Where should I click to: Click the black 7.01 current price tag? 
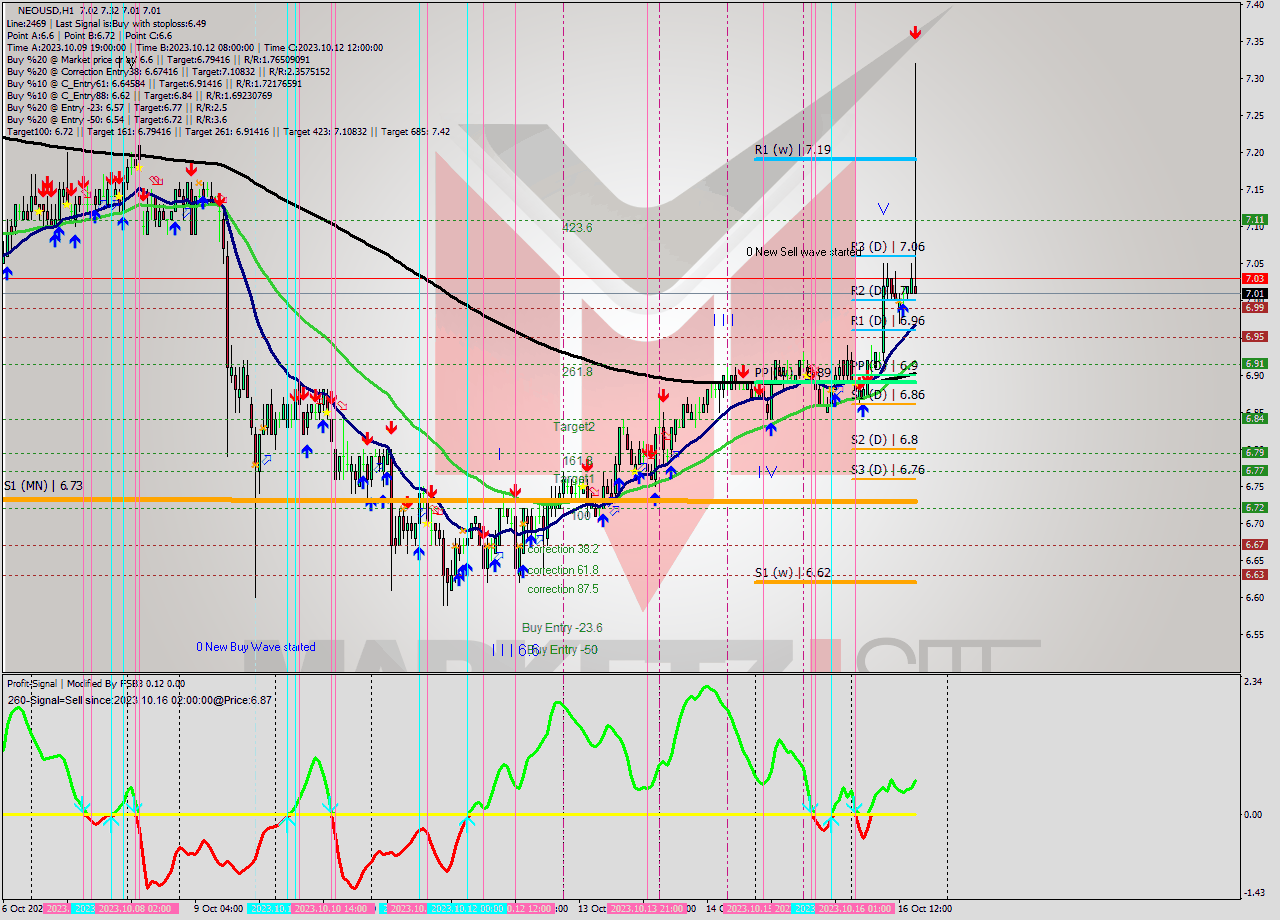1254,293
